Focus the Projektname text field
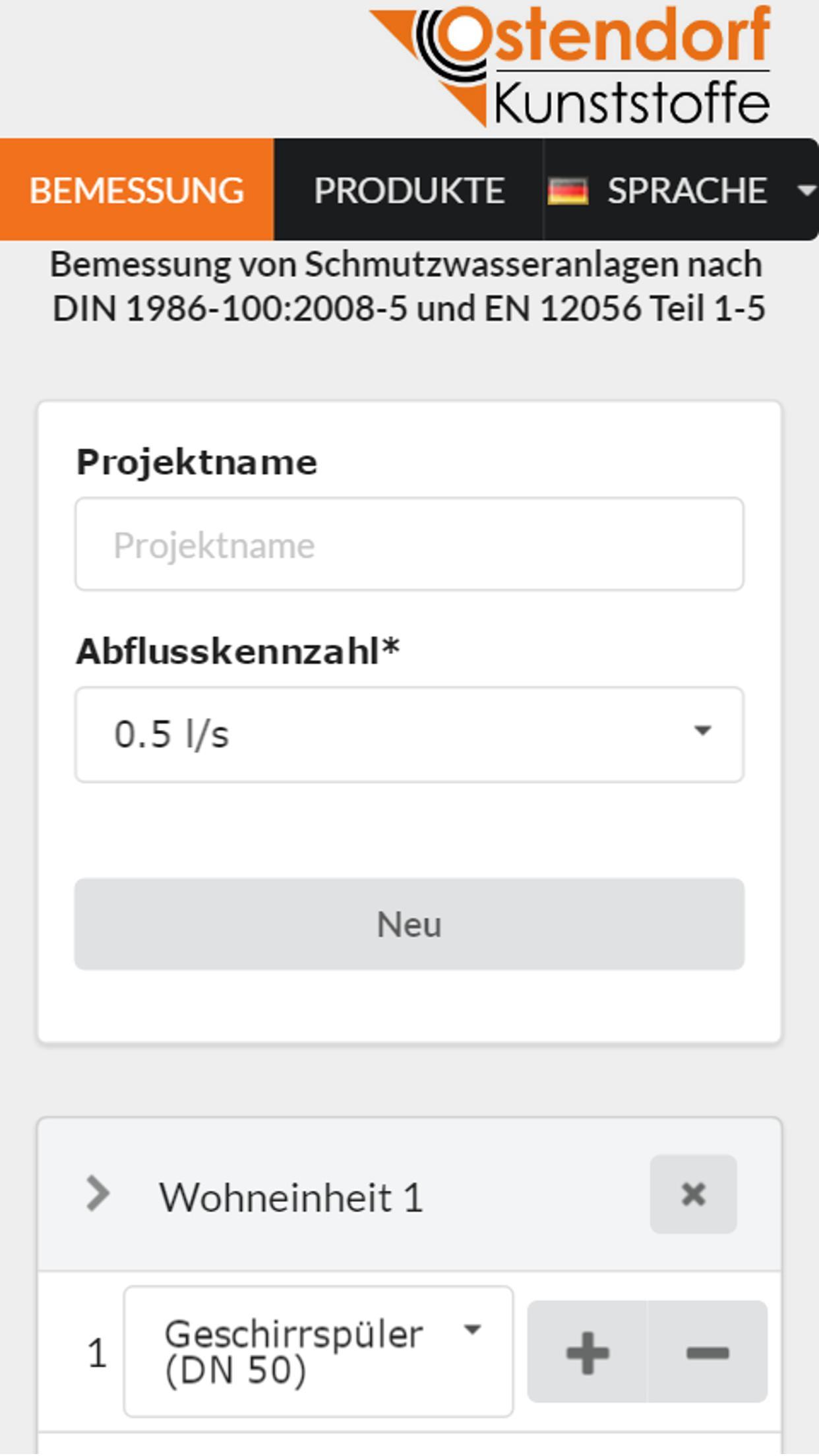The height and width of the screenshot is (1456, 819). pyautogui.click(x=409, y=544)
